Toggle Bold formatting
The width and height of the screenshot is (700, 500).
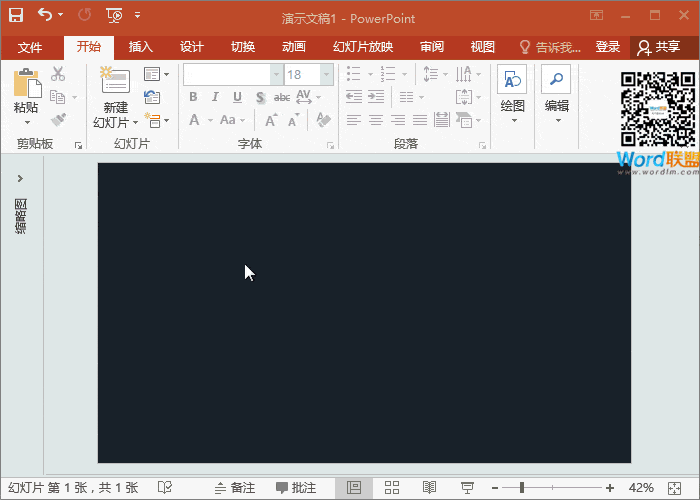193,97
